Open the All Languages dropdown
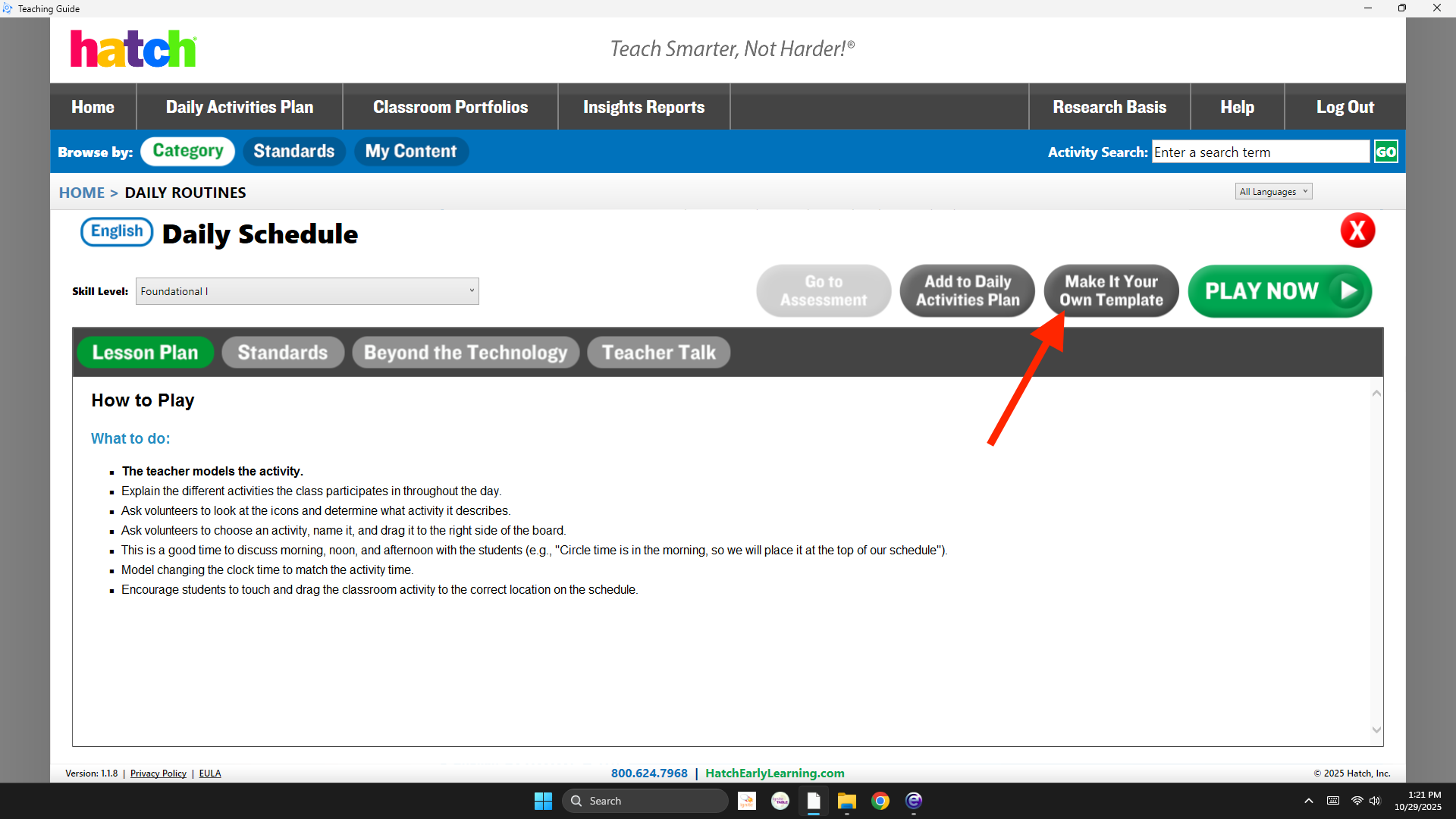Screen dimensions: 1456x819 click(1273, 192)
